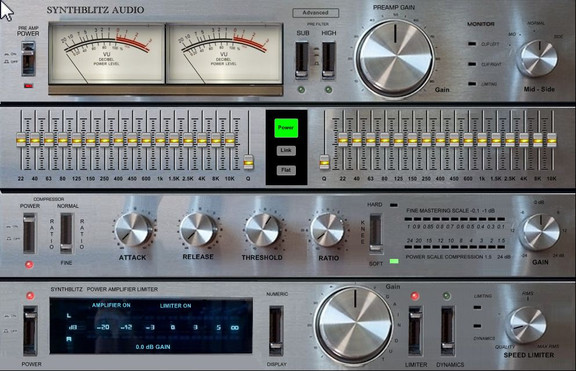Click the equalizer Link button

(x=286, y=150)
